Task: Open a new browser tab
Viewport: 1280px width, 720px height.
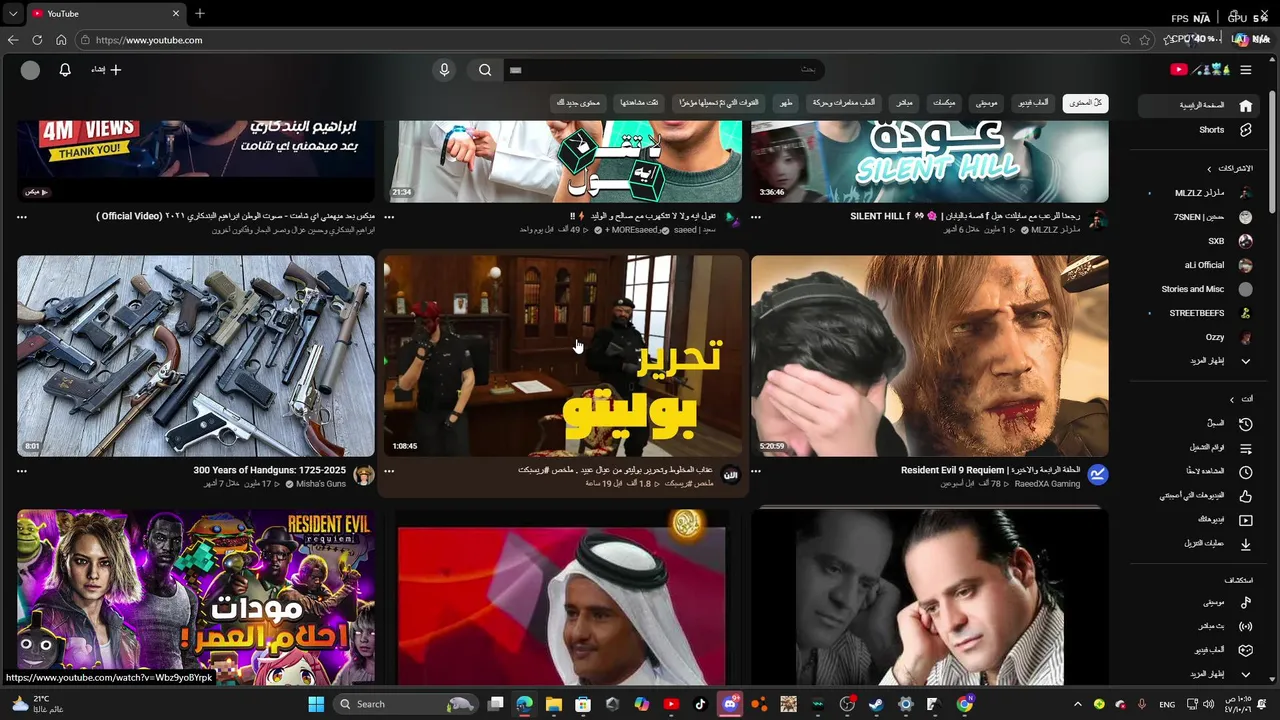Action: (x=199, y=13)
